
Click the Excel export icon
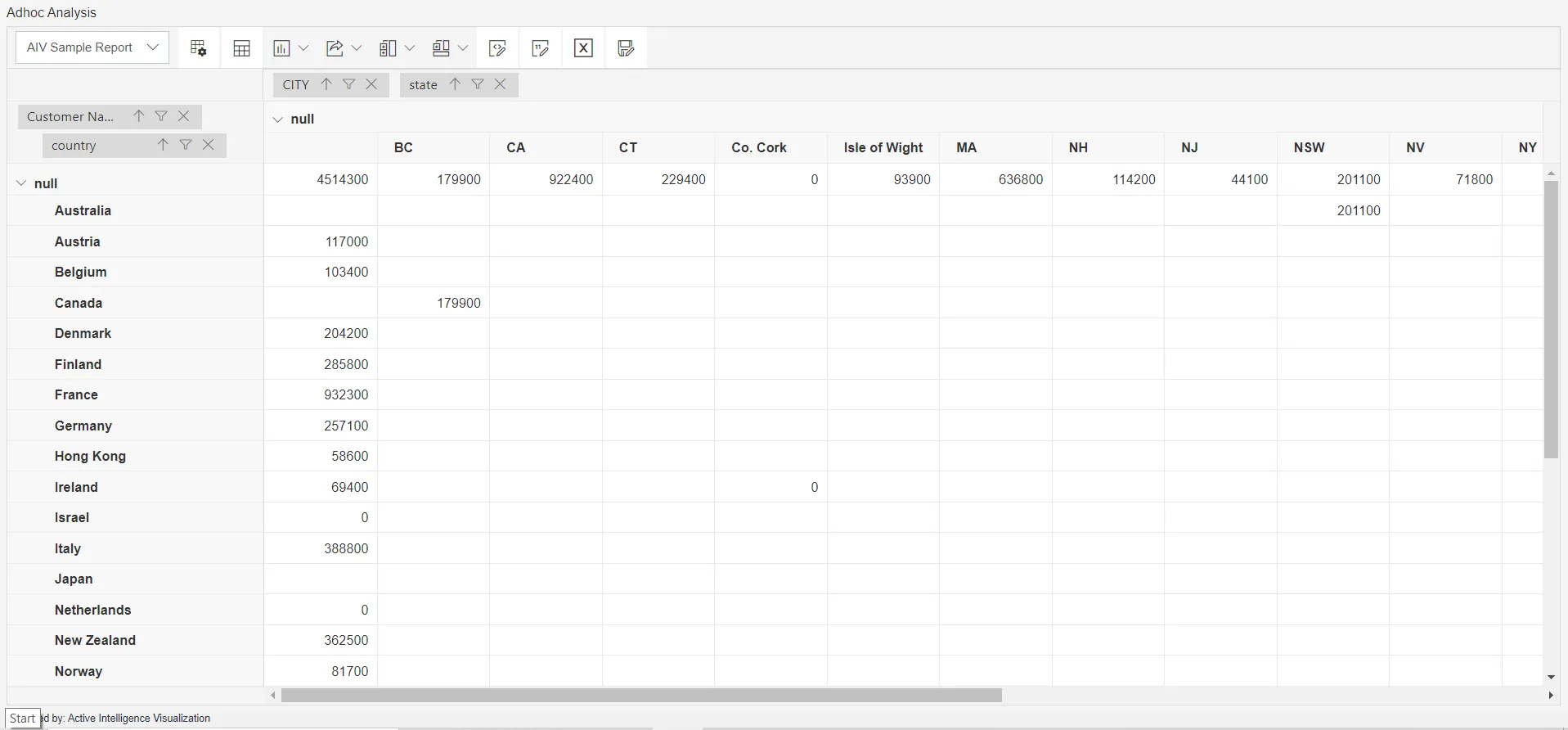(583, 48)
